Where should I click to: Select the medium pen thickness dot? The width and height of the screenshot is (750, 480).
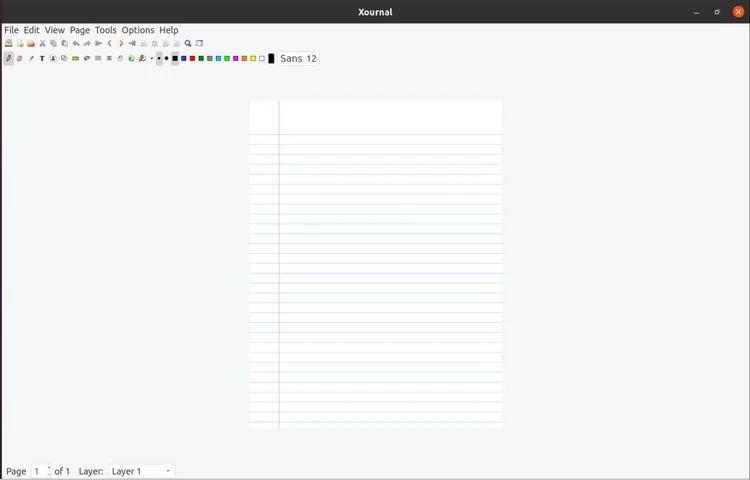coord(158,59)
